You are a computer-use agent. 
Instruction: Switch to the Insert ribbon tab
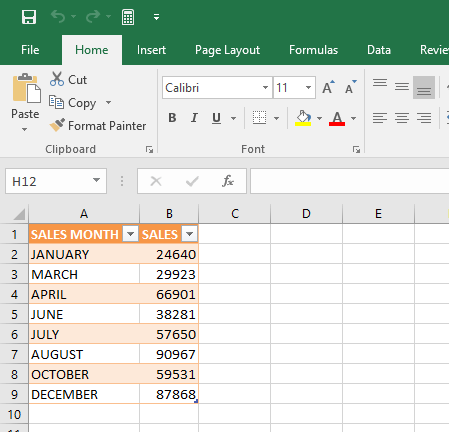(x=151, y=50)
